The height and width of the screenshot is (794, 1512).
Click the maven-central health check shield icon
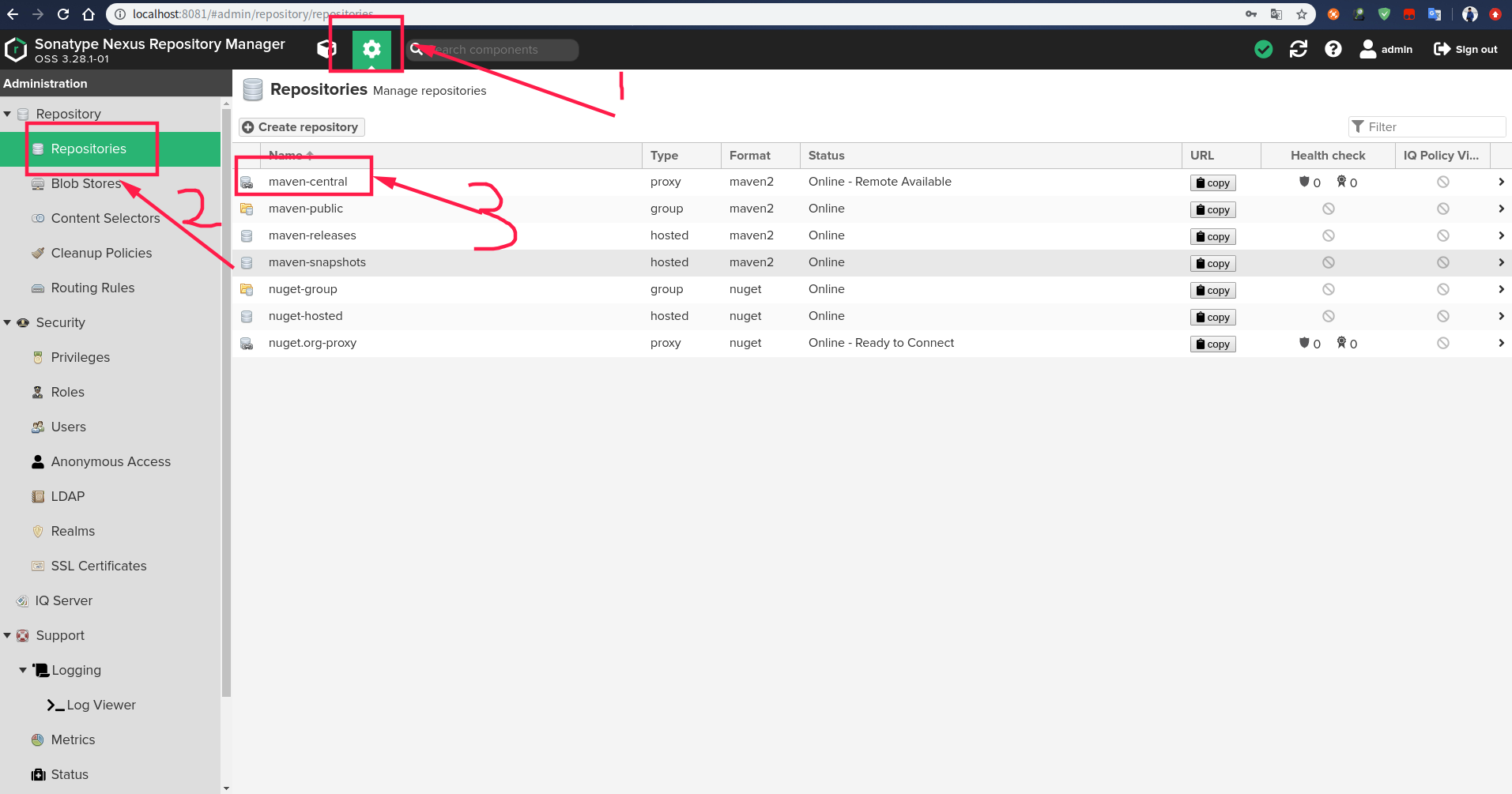coord(1304,181)
